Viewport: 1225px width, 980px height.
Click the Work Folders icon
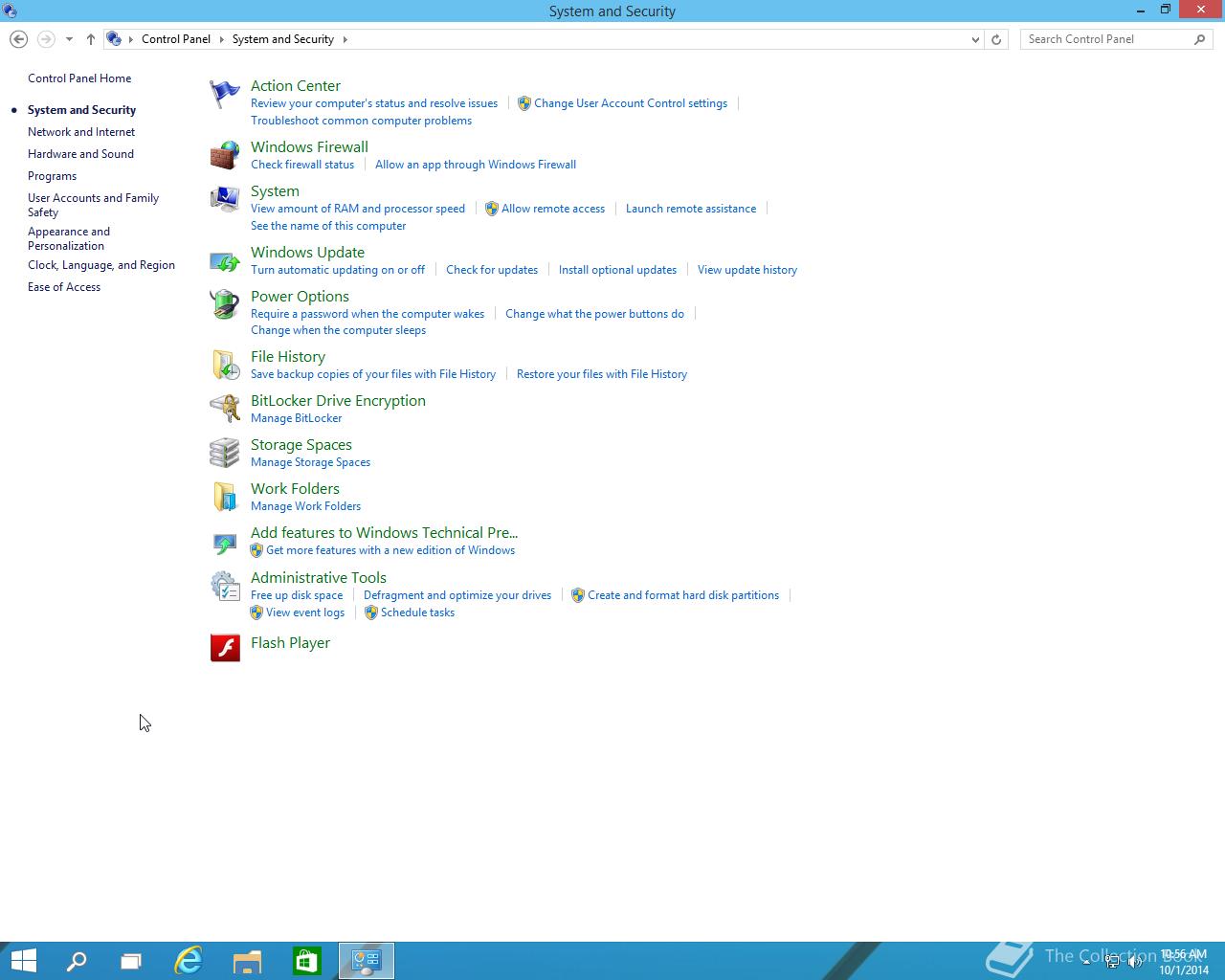coord(225,497)
